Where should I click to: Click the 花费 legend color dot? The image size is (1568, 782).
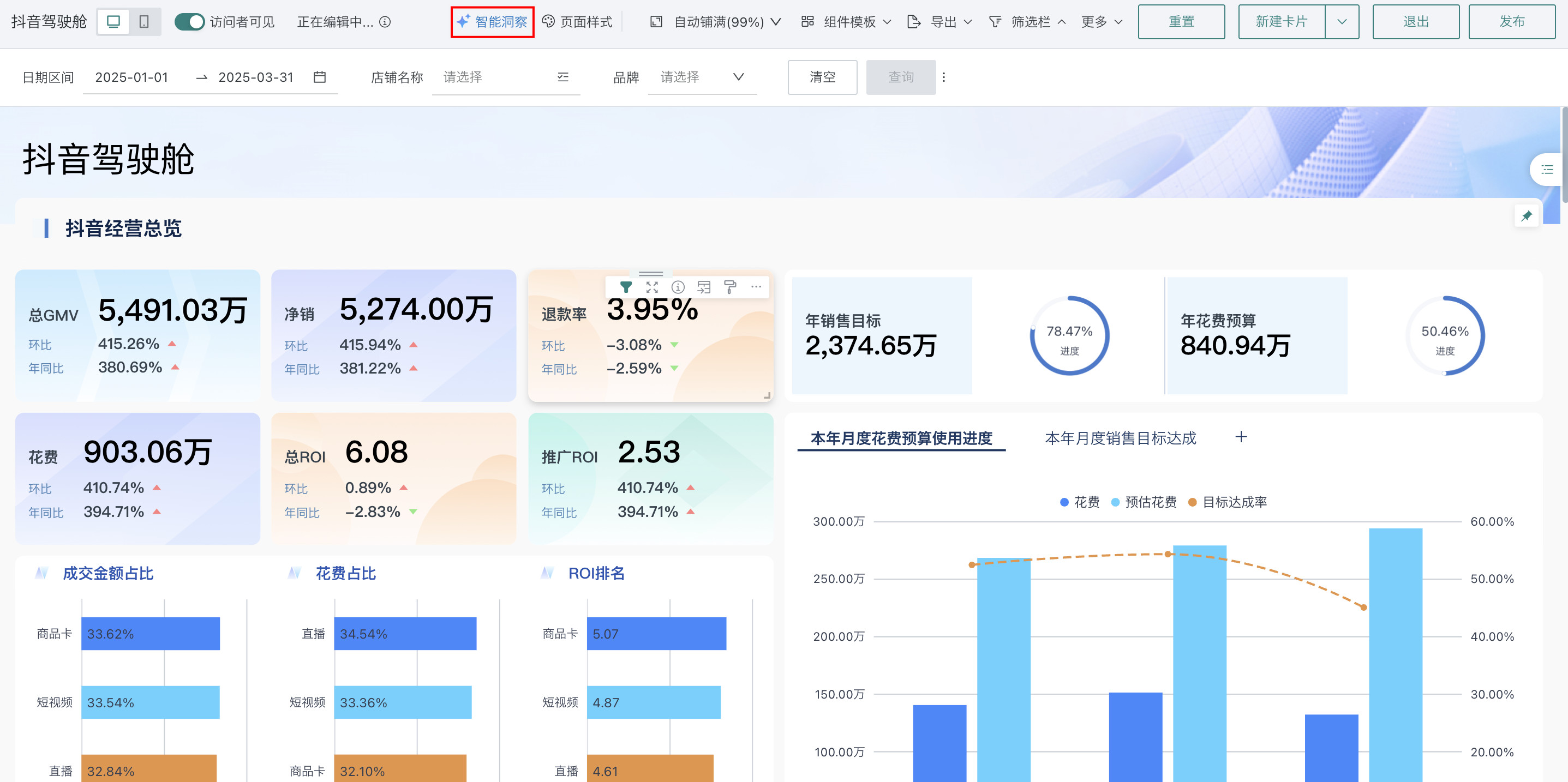coord(1064,502)
